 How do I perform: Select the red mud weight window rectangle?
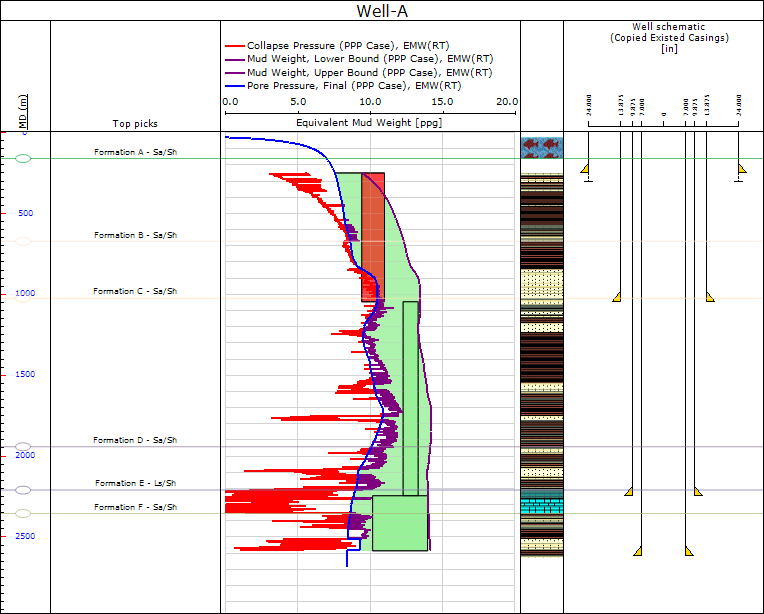click(x=372, y=236)
